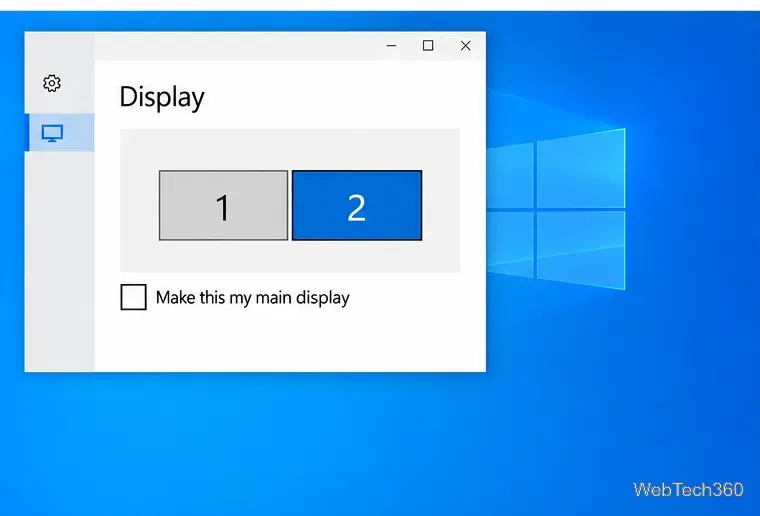Image resolution: width=760 pixels, height=516 pixels.
Task: Close the Display settings window
Action: coord(466,46)
